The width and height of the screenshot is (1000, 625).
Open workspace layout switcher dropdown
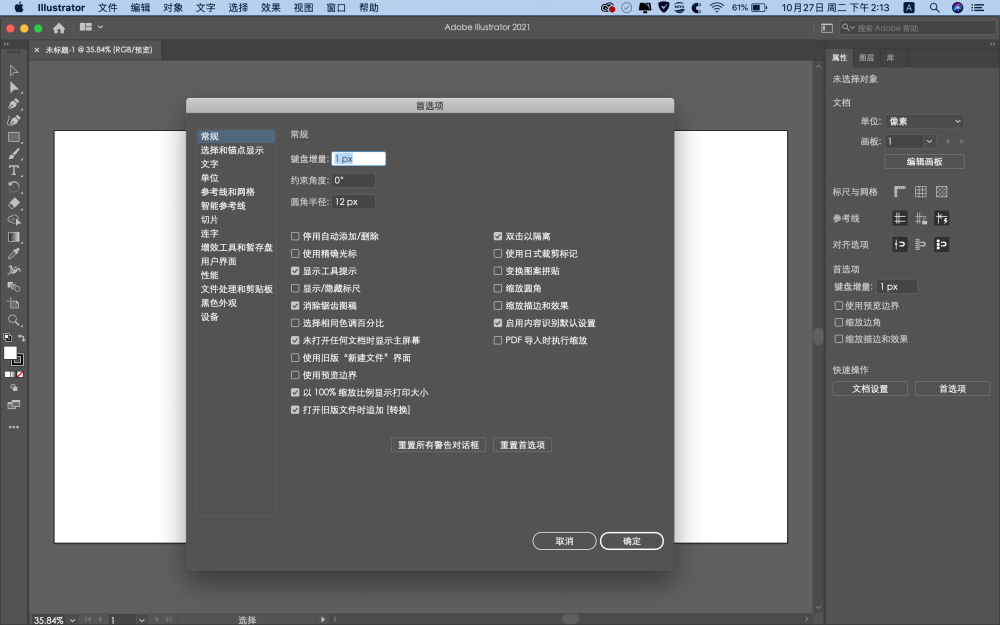pos(91,27)
